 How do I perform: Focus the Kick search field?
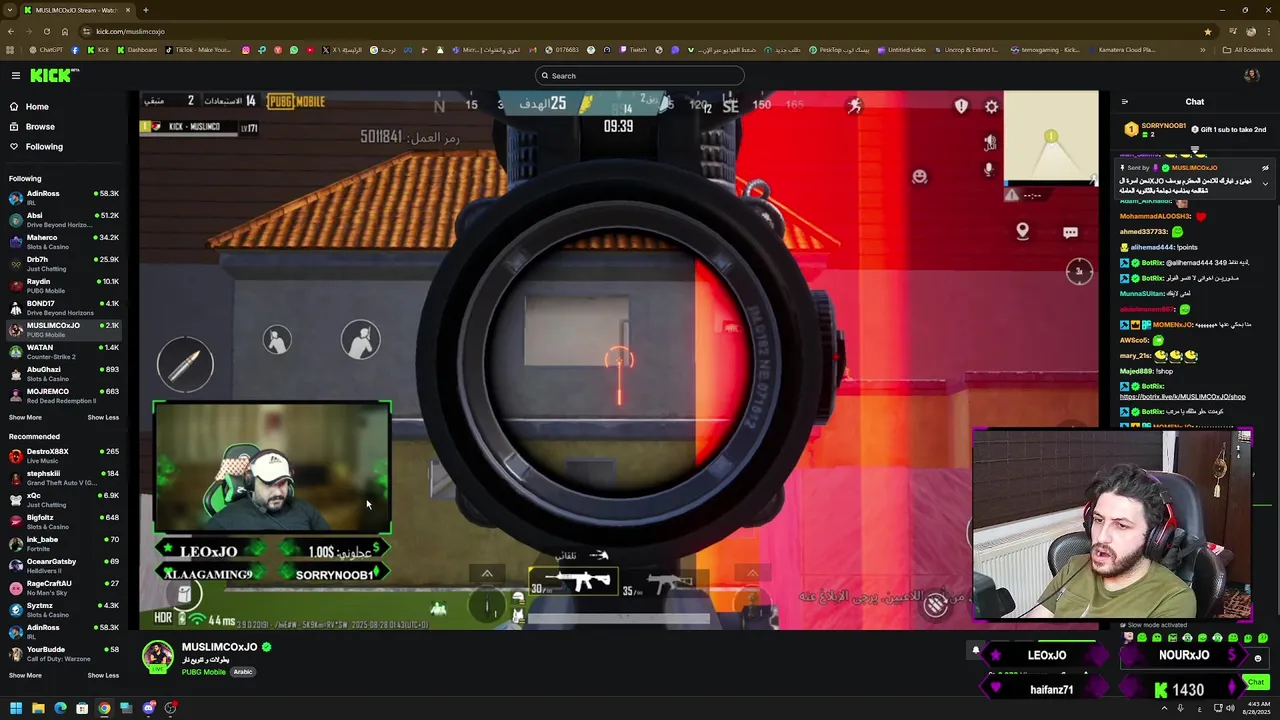[x=640, y=76]
